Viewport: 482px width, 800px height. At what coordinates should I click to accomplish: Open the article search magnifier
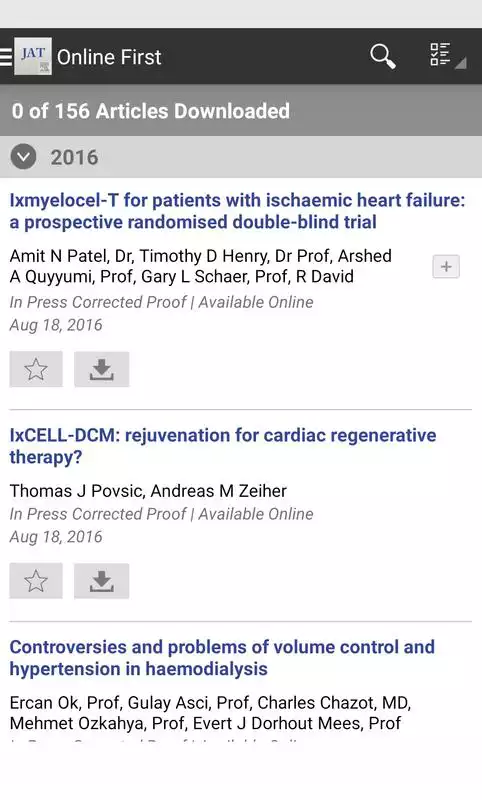pyautogui.click(x=383, y=56)
